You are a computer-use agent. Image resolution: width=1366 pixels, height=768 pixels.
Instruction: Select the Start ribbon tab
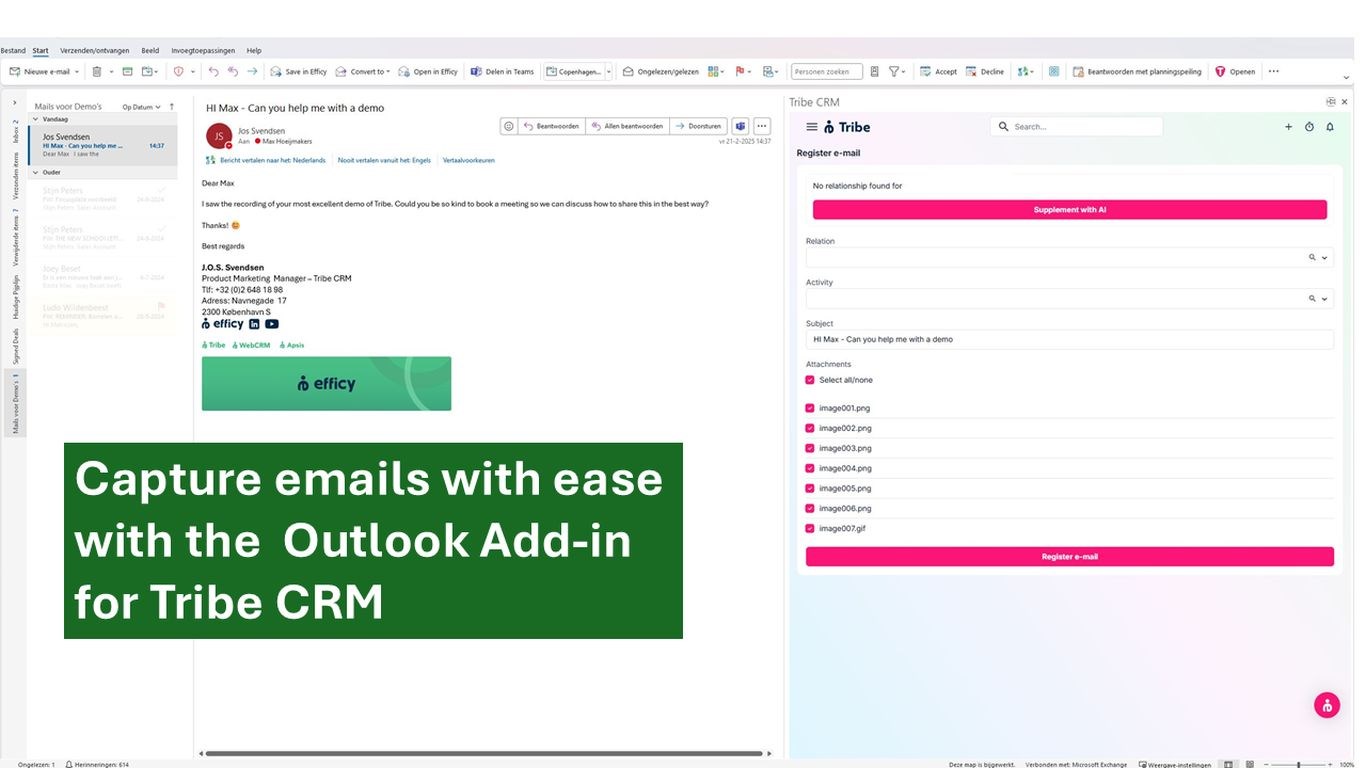[40, 50]
